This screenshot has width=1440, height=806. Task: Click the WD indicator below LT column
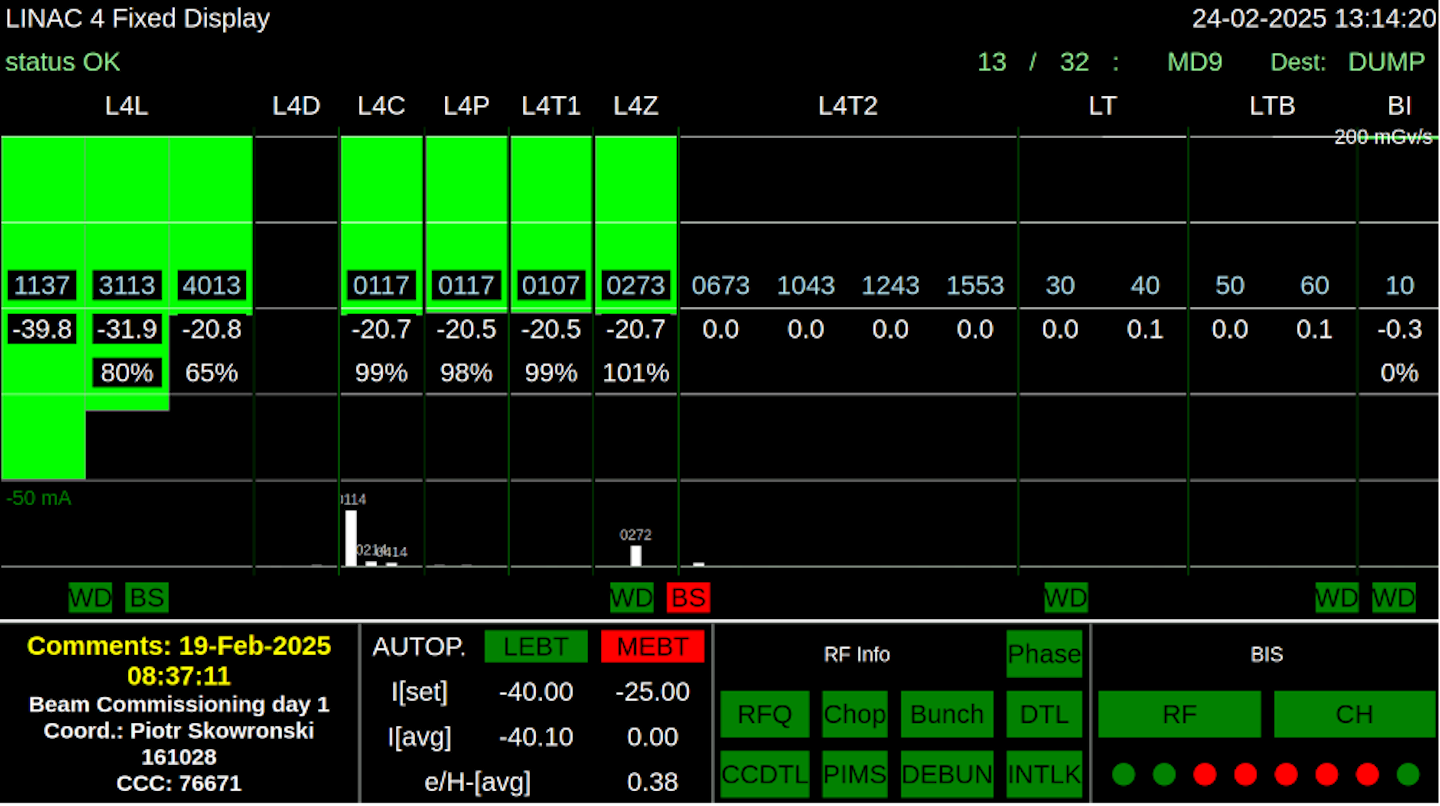click(1066, 598)
